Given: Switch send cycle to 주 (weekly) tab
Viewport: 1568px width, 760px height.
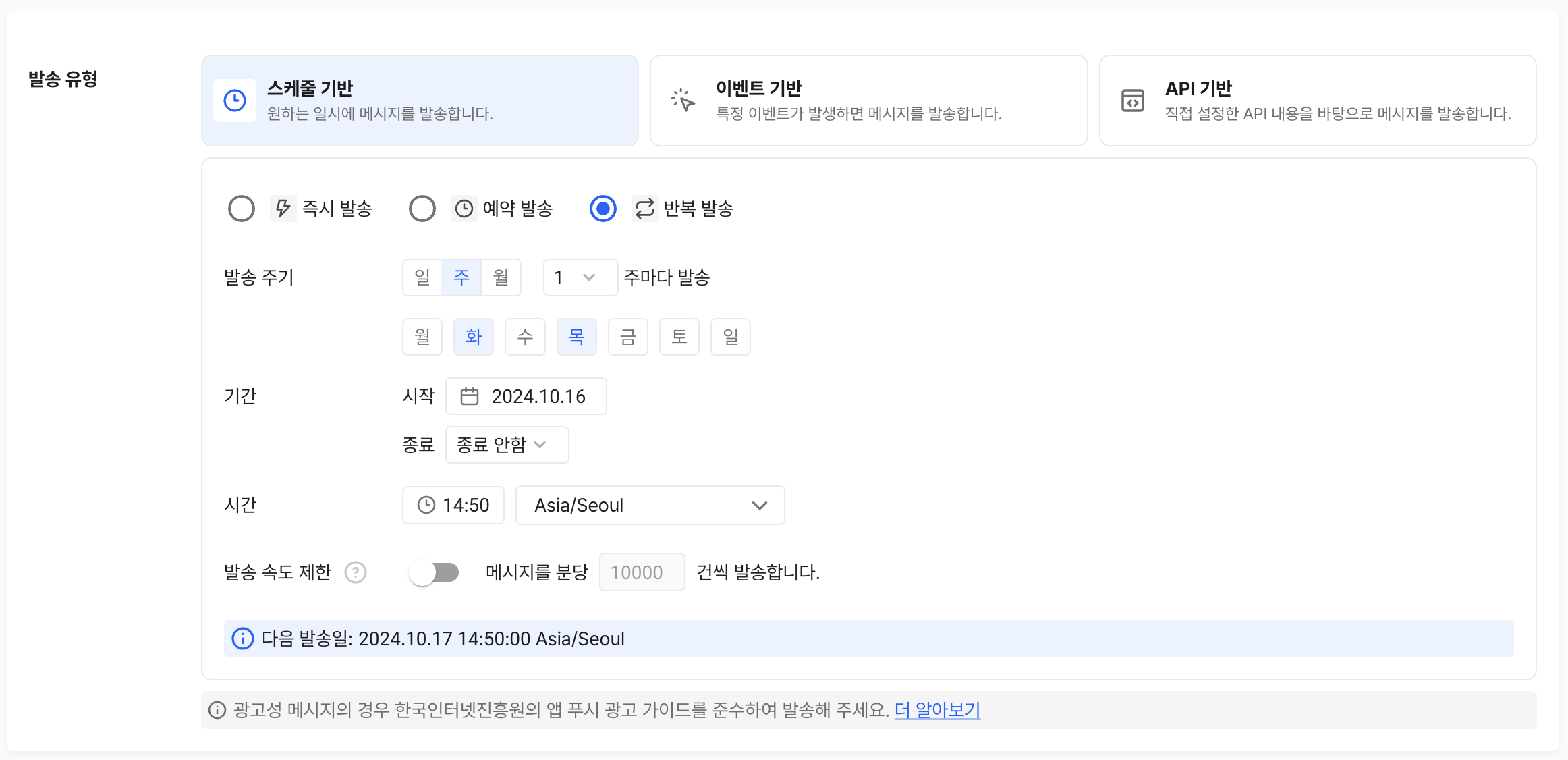Looking at the screenshot, I should [x=461, y=277].
